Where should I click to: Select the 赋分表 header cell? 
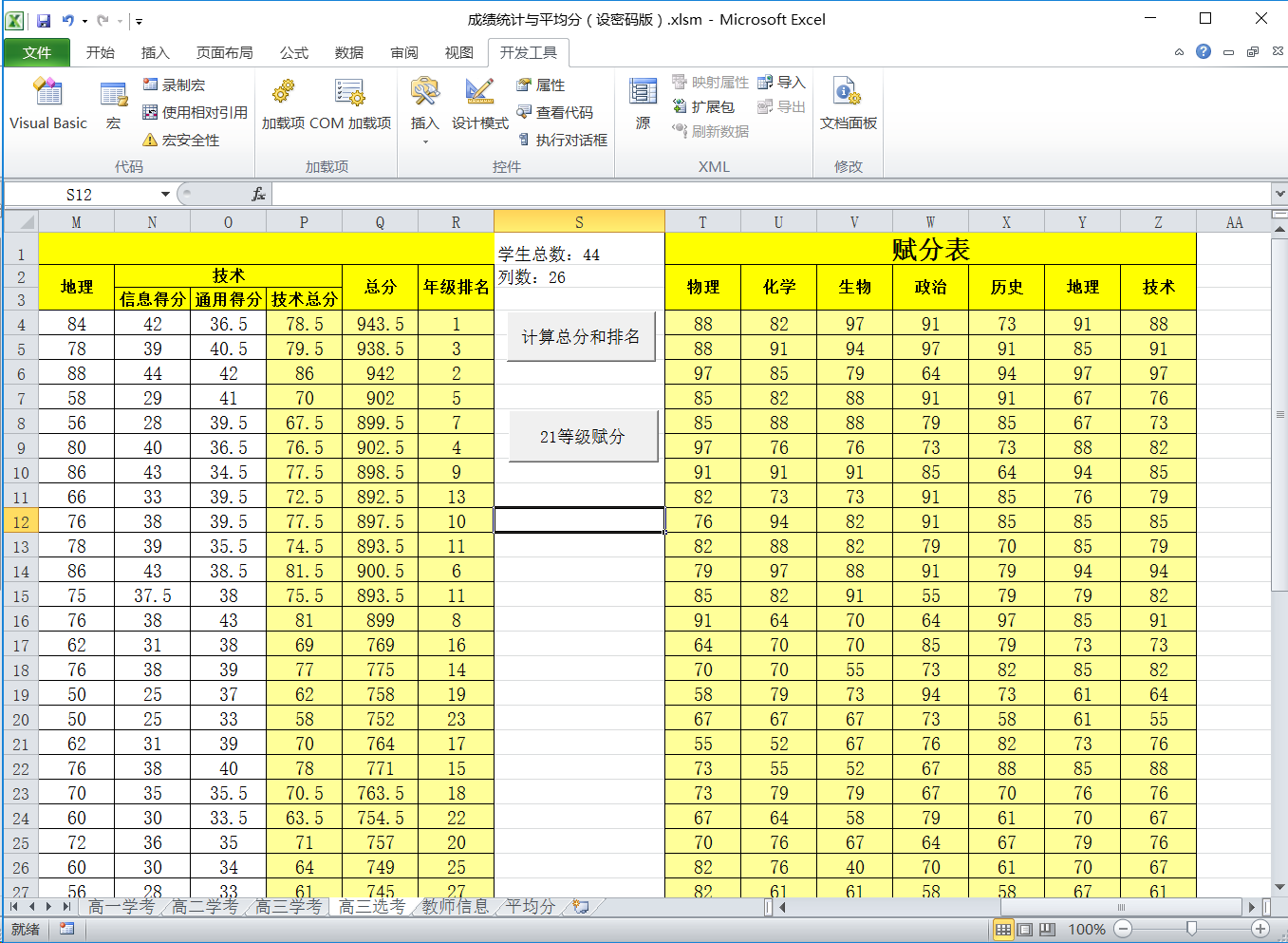coord(930,249)
